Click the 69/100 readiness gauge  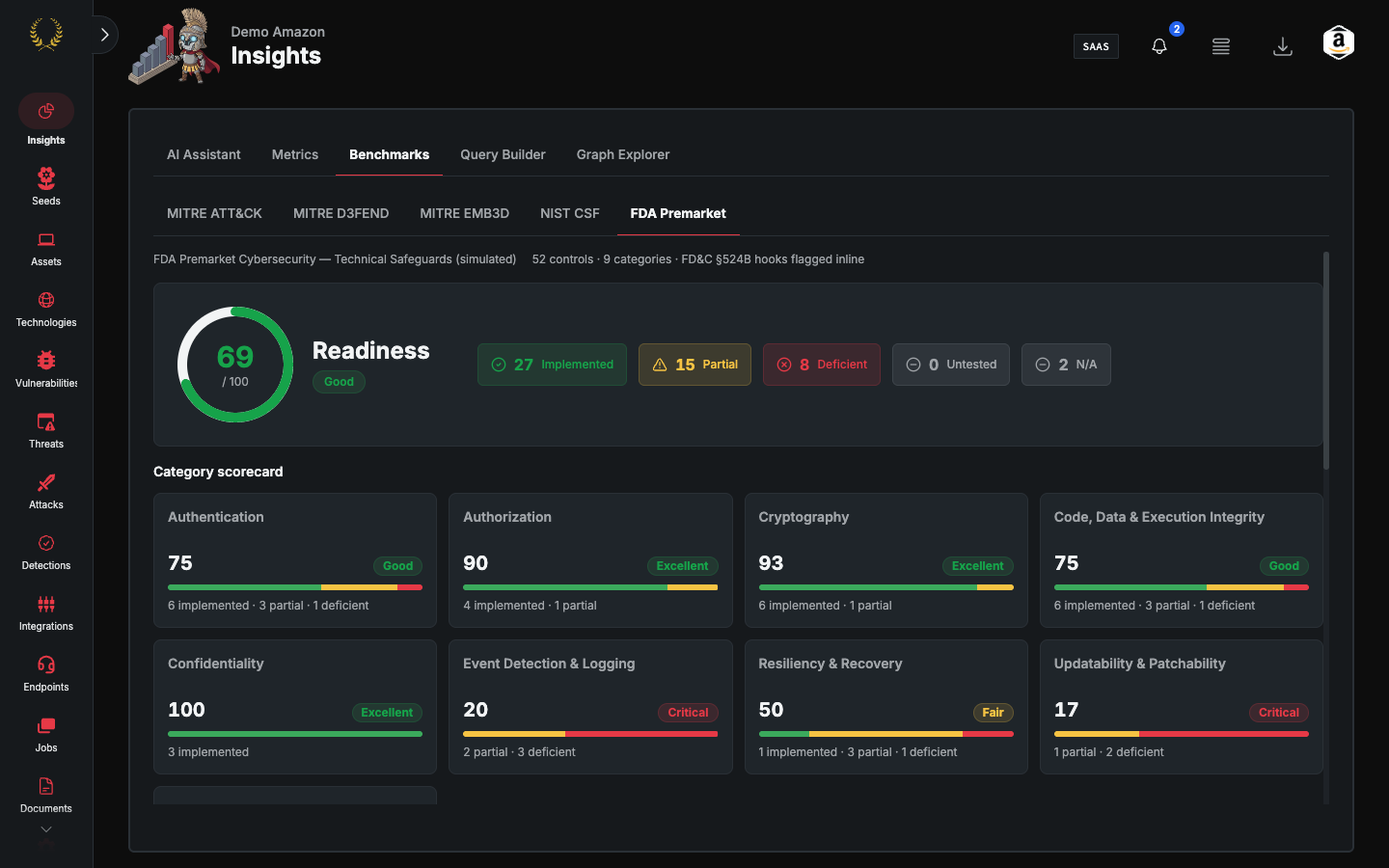coord(235,365)
